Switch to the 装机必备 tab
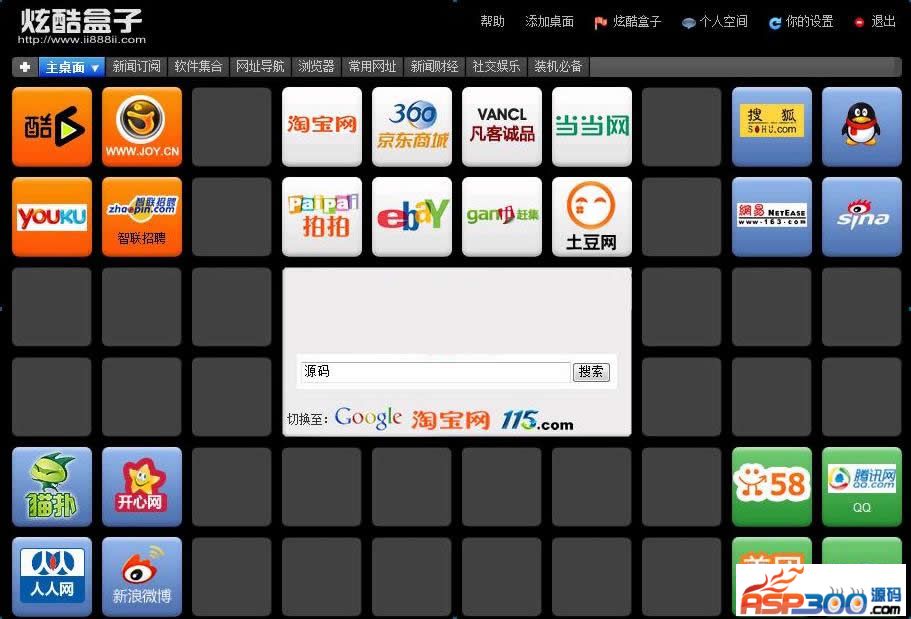 pos(558,67)
